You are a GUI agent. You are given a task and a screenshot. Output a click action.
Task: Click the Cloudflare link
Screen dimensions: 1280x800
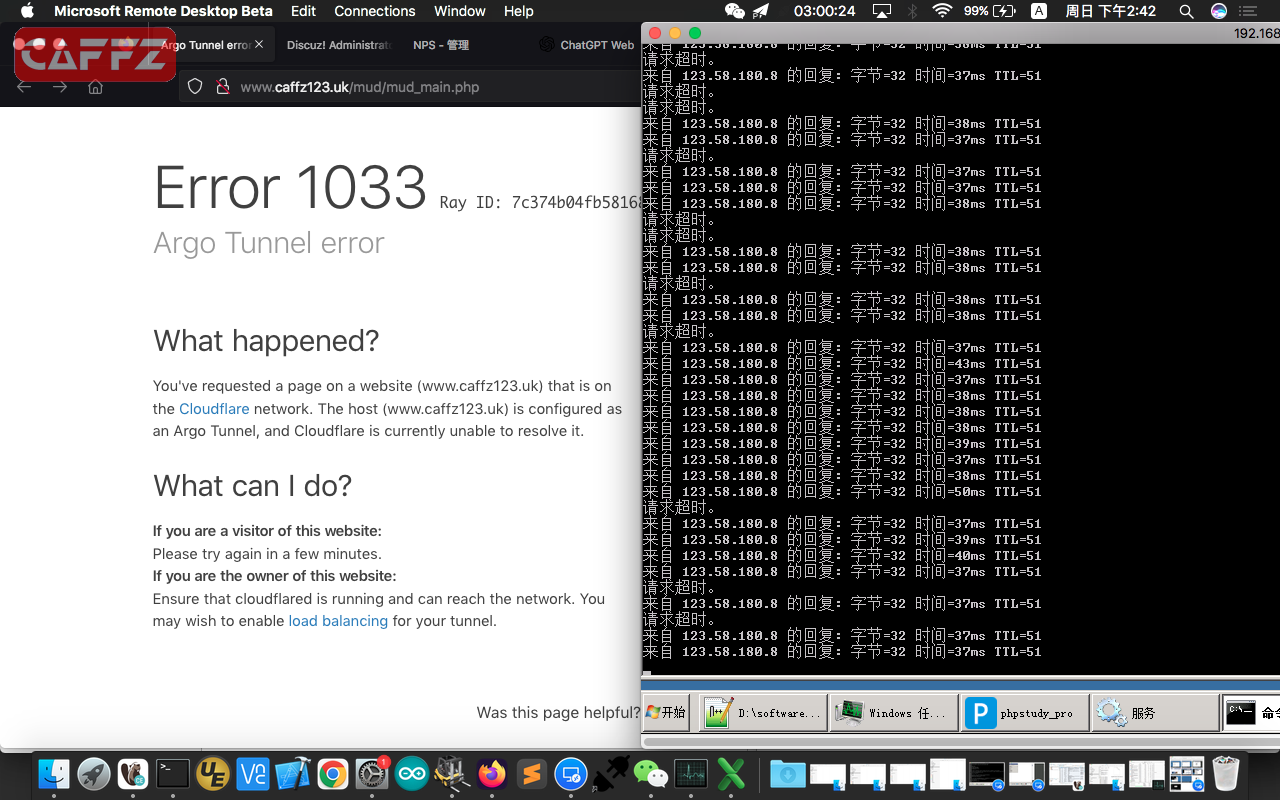[x=214, y=409]
